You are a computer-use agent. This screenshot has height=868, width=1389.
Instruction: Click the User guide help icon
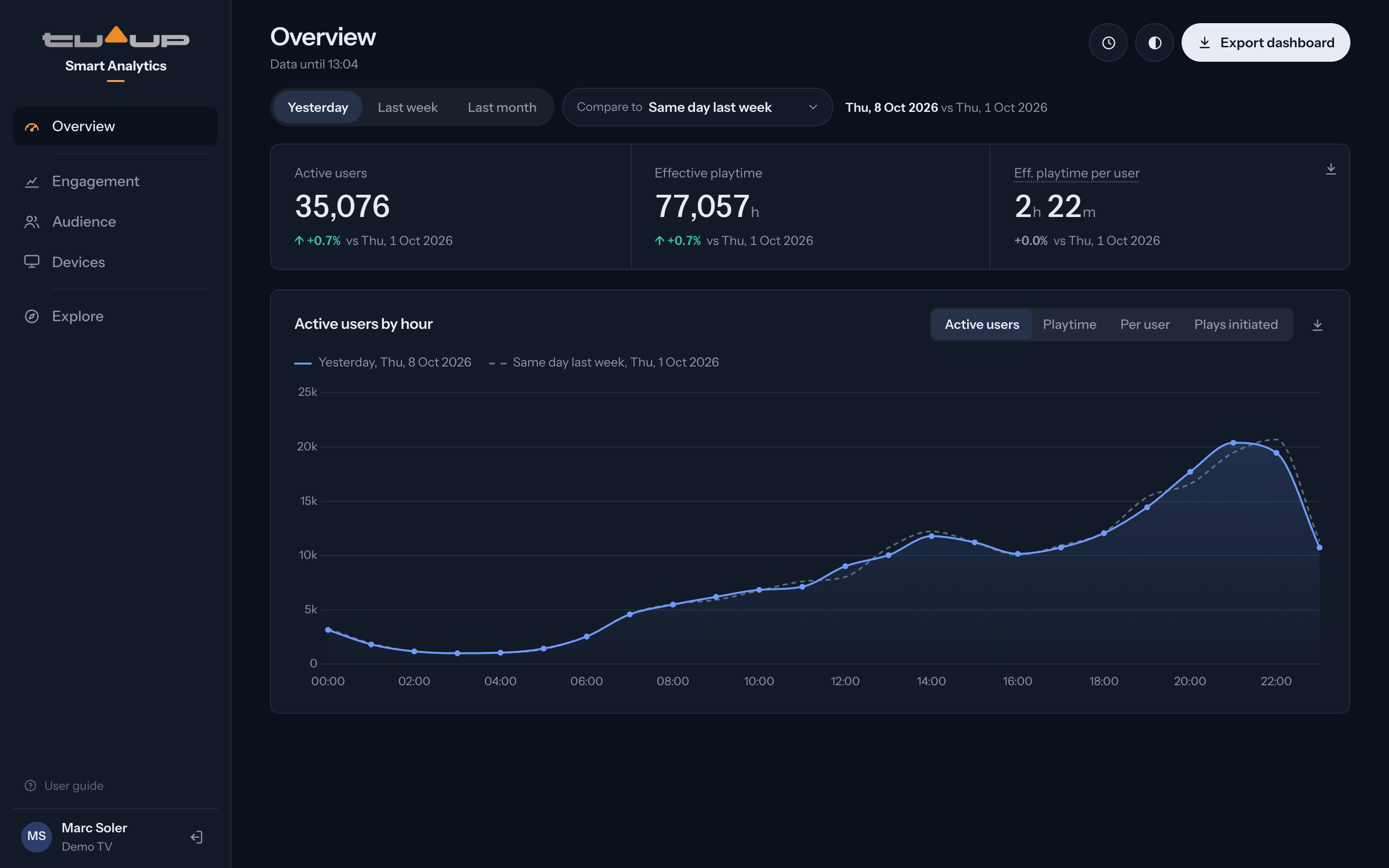pos(30,786)
